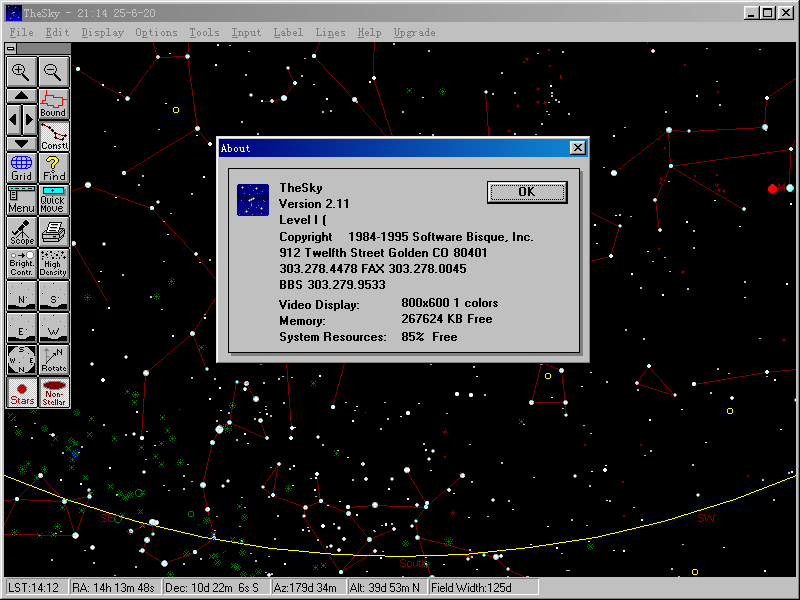Toggle the High Density stars button
Viewport: 800px width, 600px height.
point(54,264)
